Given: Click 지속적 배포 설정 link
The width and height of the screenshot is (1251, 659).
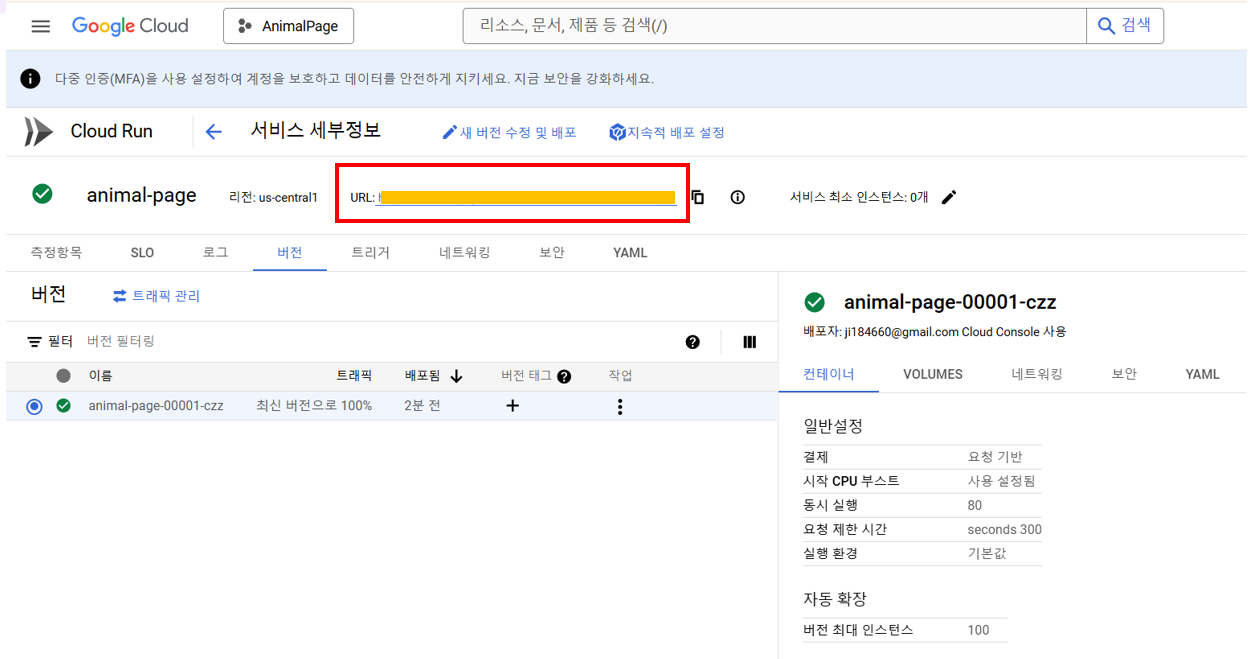Looking at the screenshot, I should (x=667, y=132).
